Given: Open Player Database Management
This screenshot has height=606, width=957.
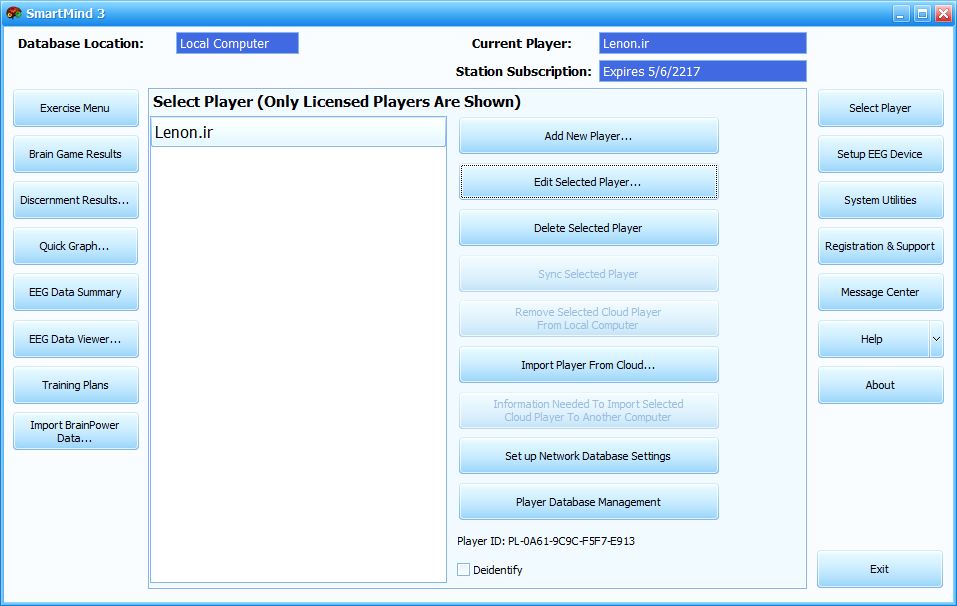Looking at the screenshot, I should click(x=588, y=502).
